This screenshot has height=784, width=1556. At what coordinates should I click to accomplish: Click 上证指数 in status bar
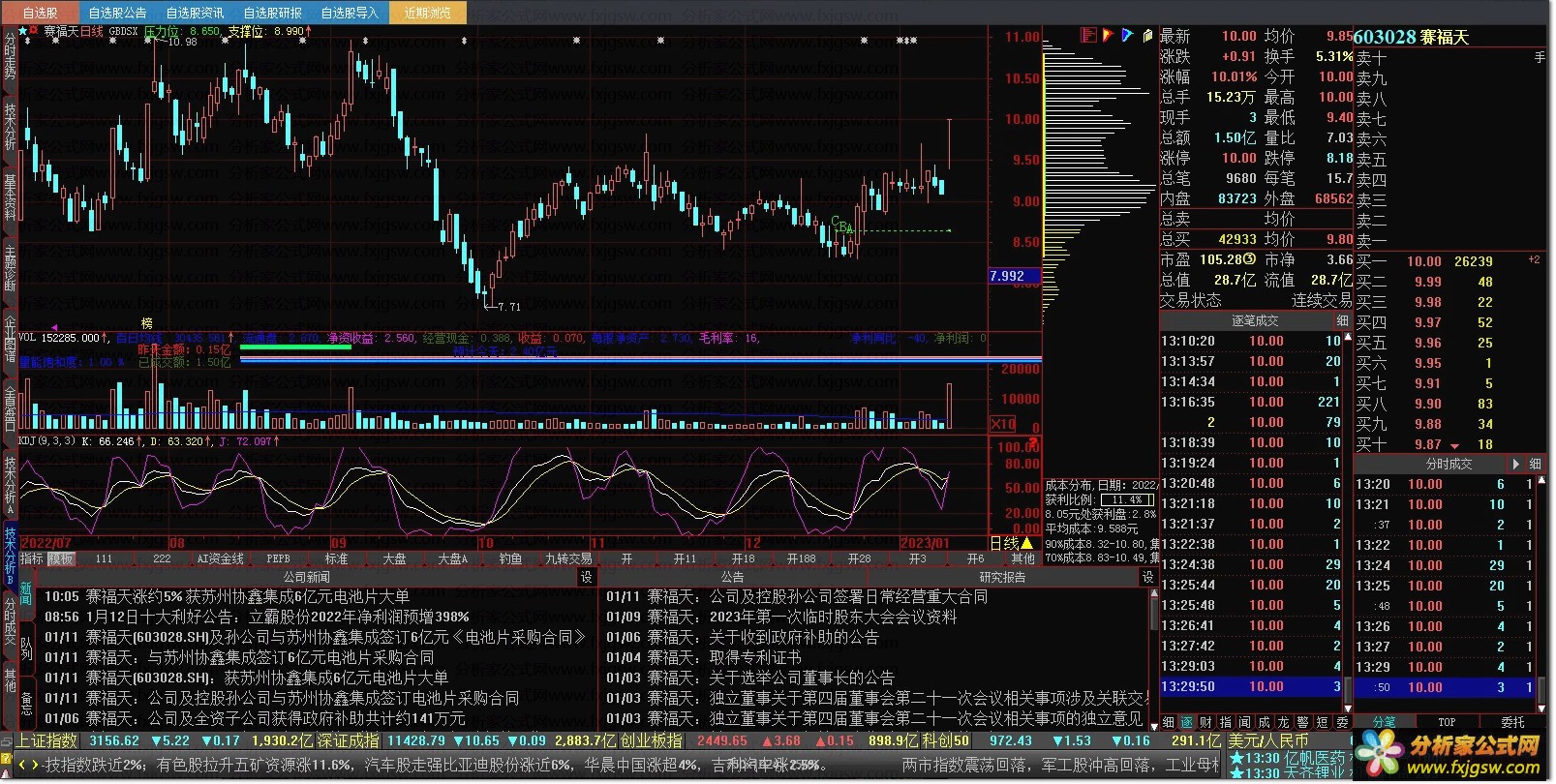(x=47, y=740)
